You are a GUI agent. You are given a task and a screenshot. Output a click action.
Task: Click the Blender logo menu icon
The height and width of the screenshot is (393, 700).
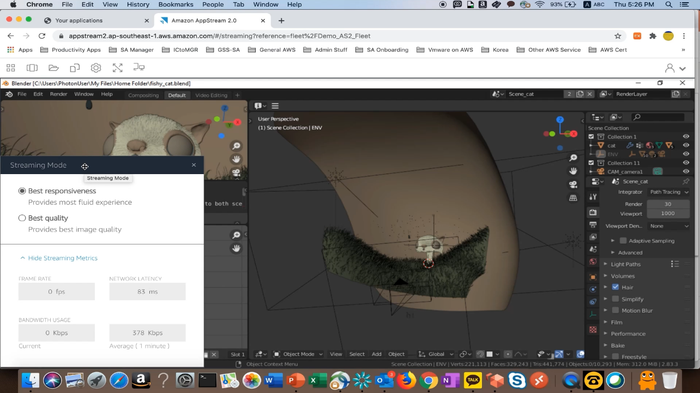[9, 94]
